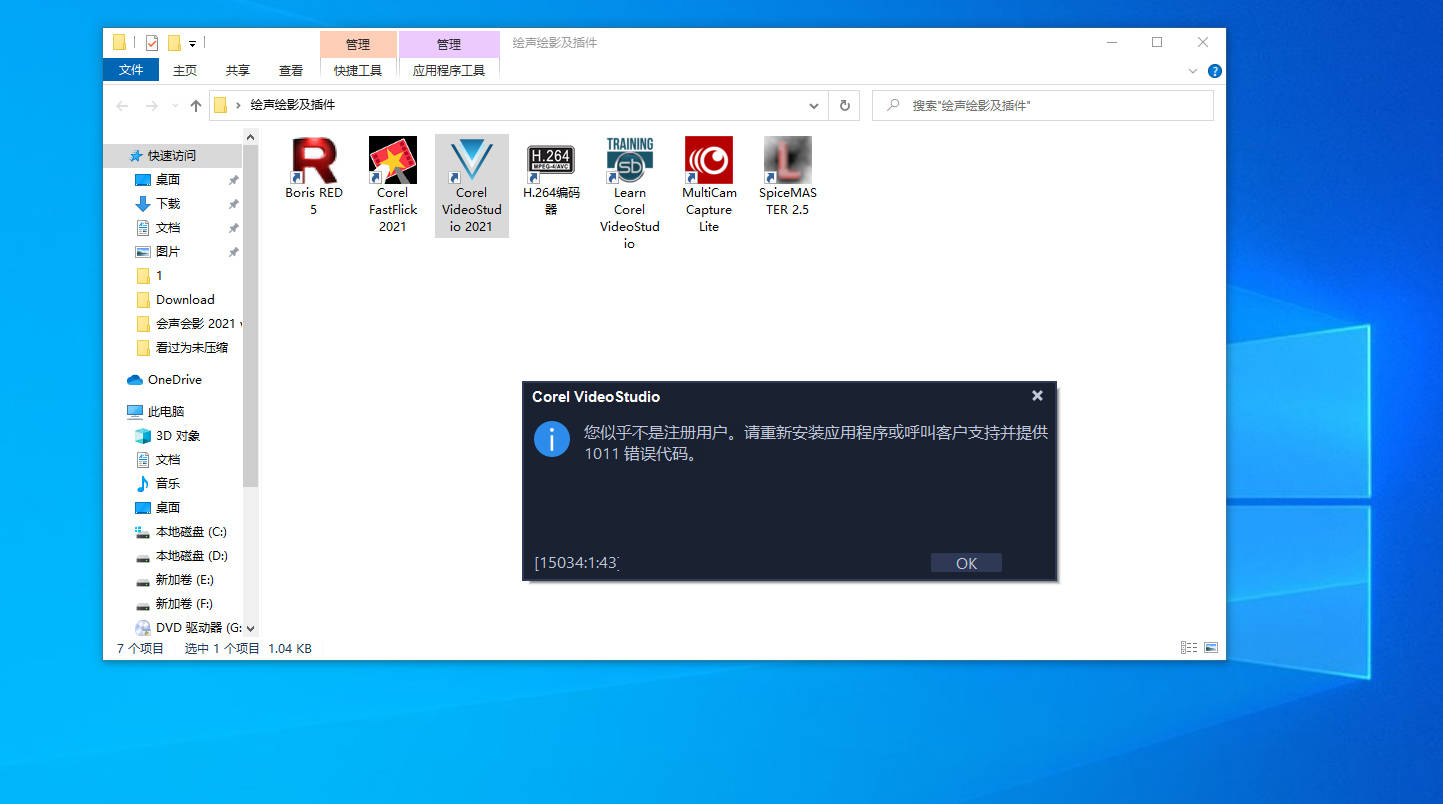Viewport: 1443px width, 804px height.
Task: Select the Corel VideoStudio 2021 shortcut
Action: pos(472,185)
